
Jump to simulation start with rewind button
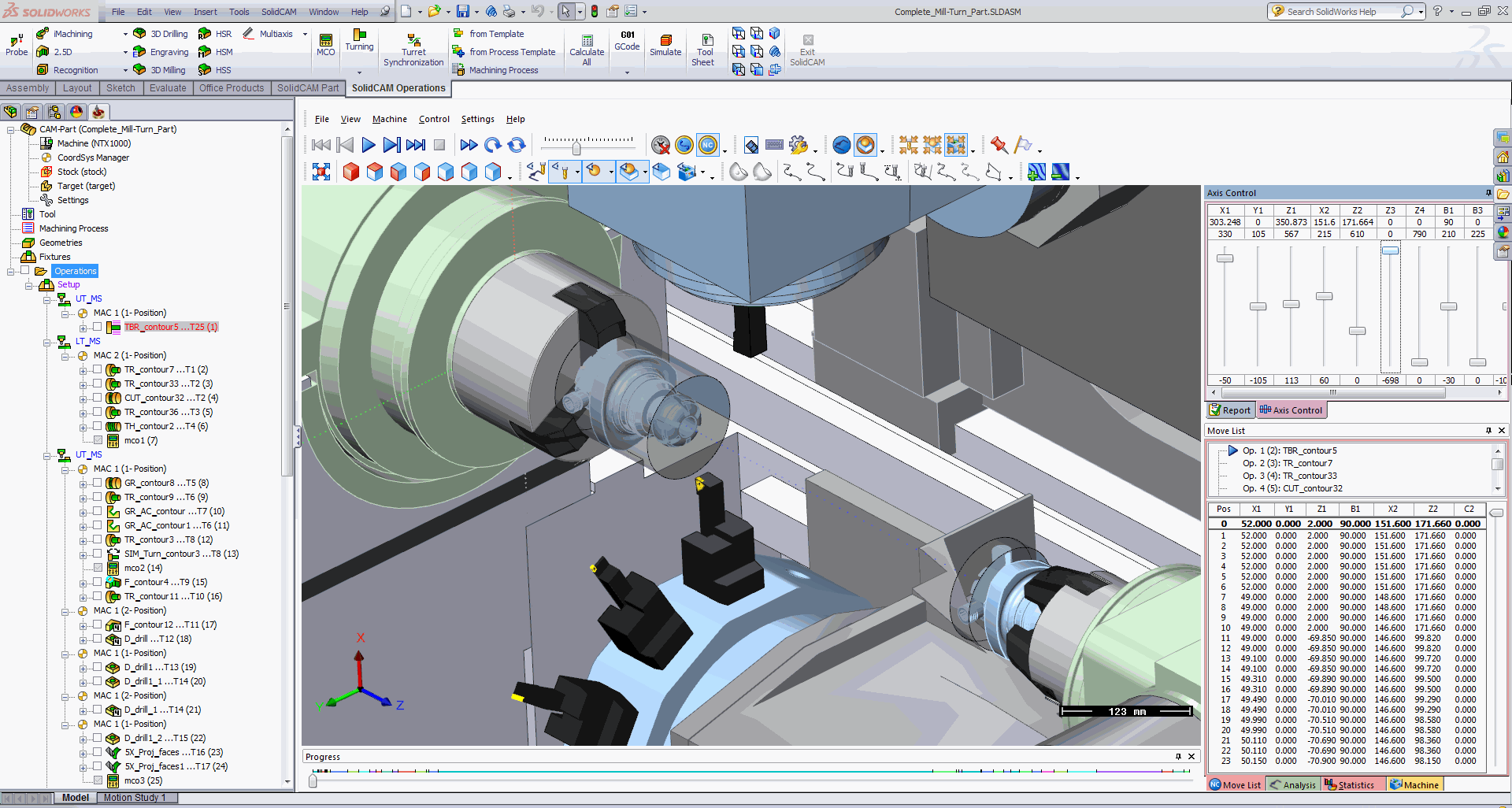click(321, 145)
